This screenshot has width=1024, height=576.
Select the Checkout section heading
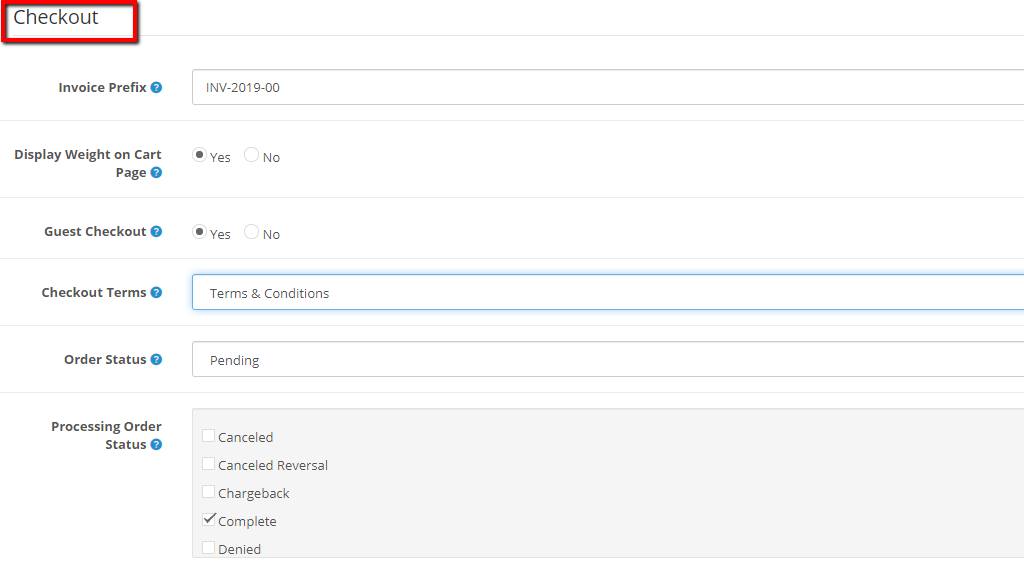coord(56,17)
